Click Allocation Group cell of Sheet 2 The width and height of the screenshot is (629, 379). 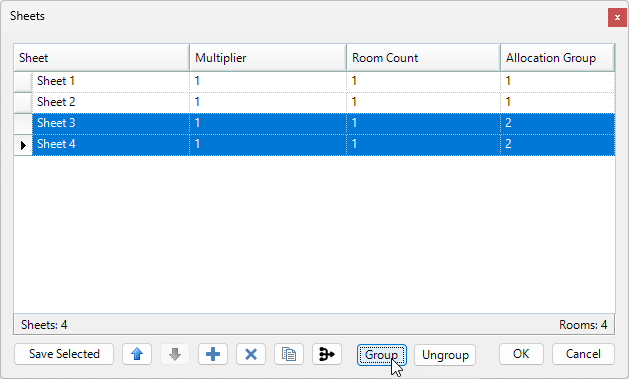558,102
